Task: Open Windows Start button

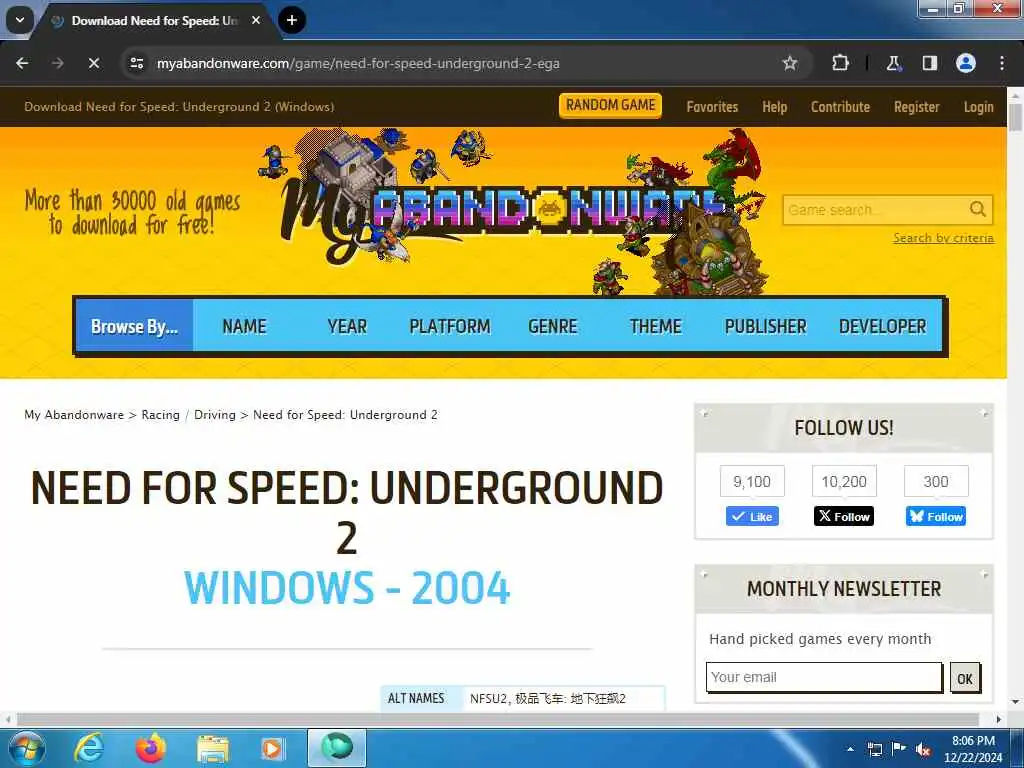Action: pos(26,748)
